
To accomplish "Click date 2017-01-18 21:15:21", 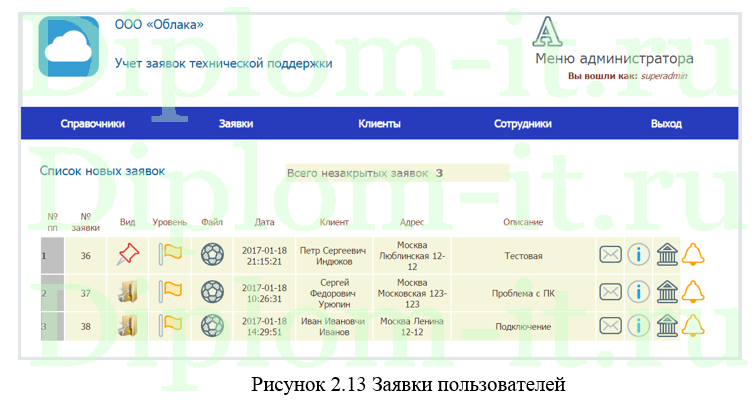I will tap(264, 256).
